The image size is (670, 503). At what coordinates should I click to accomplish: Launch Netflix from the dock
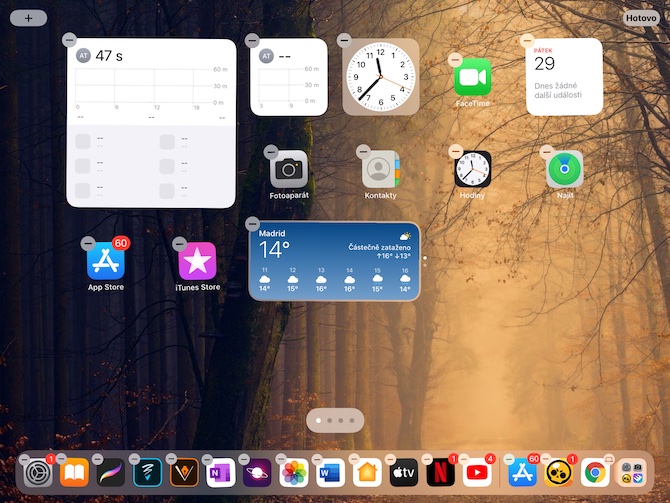coord(441,473)
